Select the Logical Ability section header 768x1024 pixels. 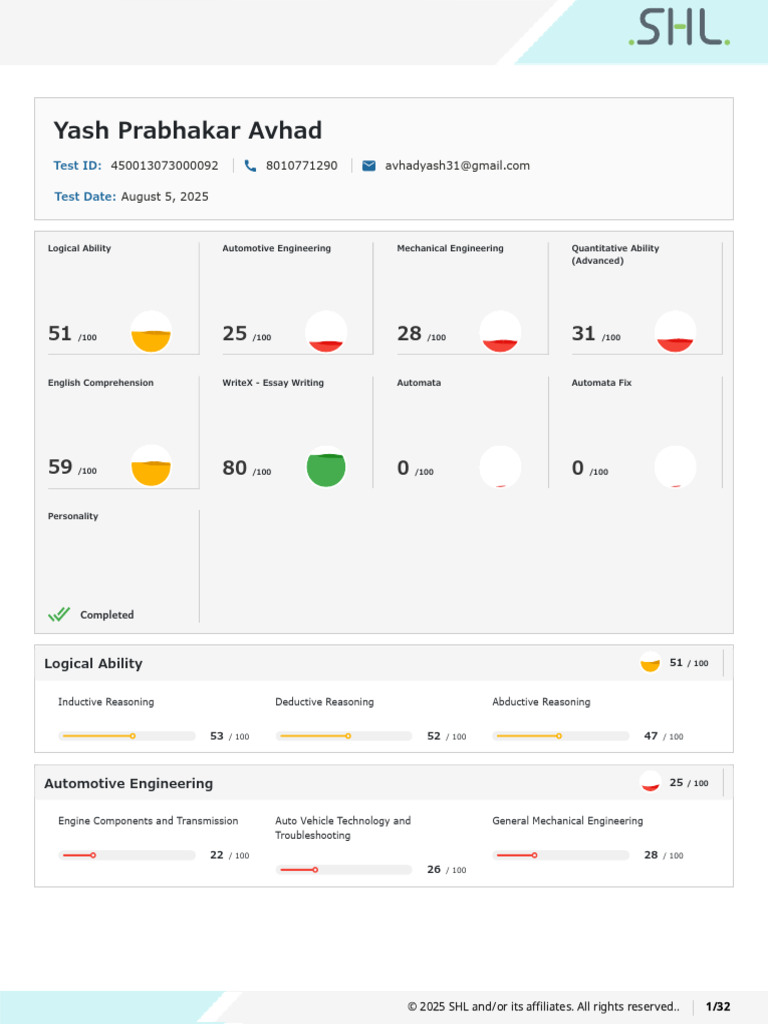tap(94, 664)
